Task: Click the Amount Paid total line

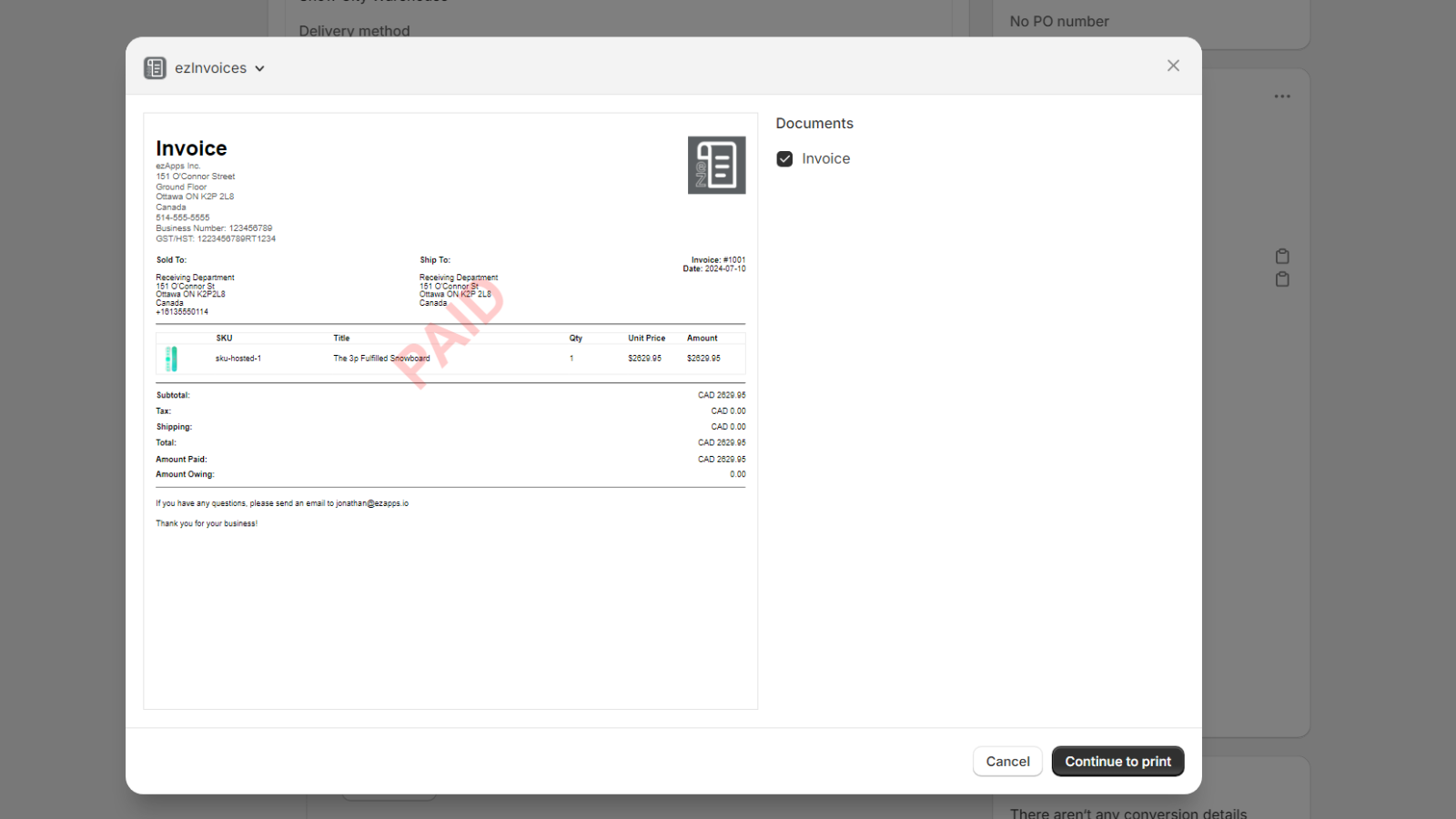Action: (181, 459)
